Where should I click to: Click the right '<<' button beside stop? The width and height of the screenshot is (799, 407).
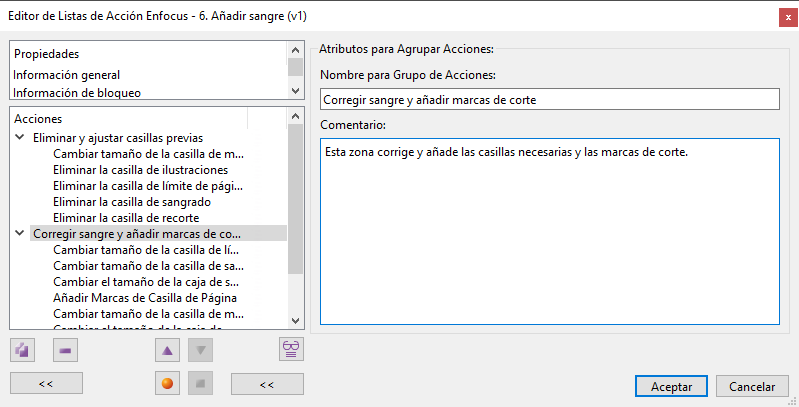pyautogui.click(x=267, y=384)
